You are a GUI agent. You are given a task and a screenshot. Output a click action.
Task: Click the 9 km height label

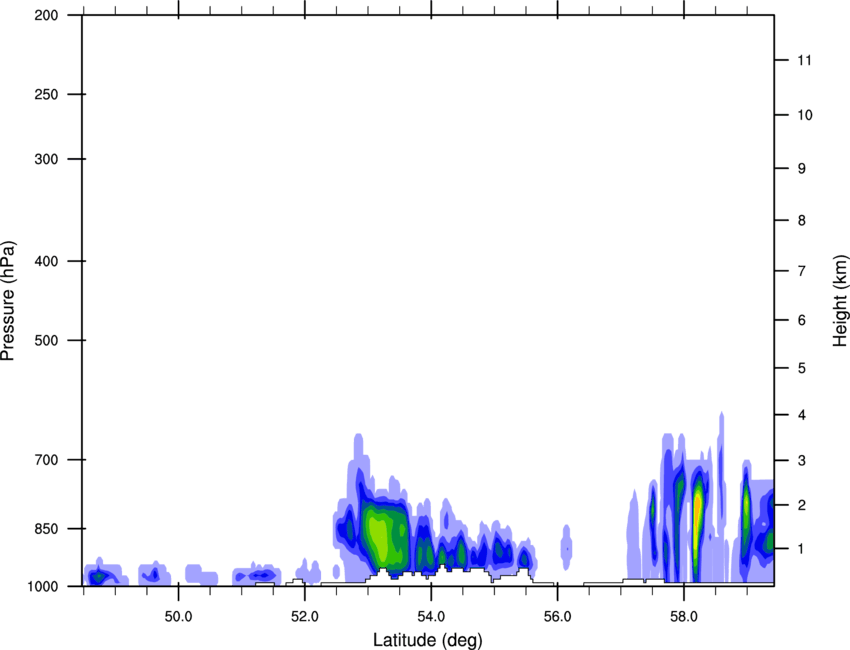pyautogui.click(x=802, y=169)
